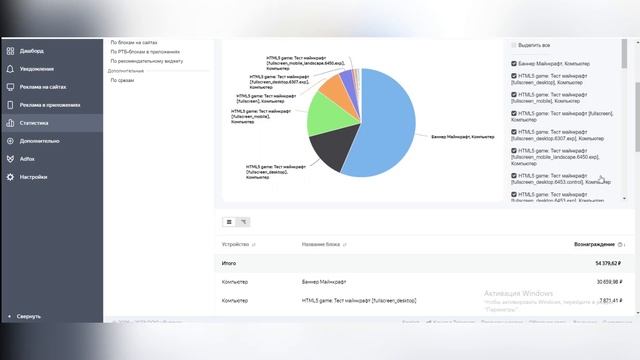This screenshot has height=360, width=640.
Task: Uncheck fullscreen_desktop.6453.control legend checkbox
Action: pyautogui.click(x=514, y=176)
